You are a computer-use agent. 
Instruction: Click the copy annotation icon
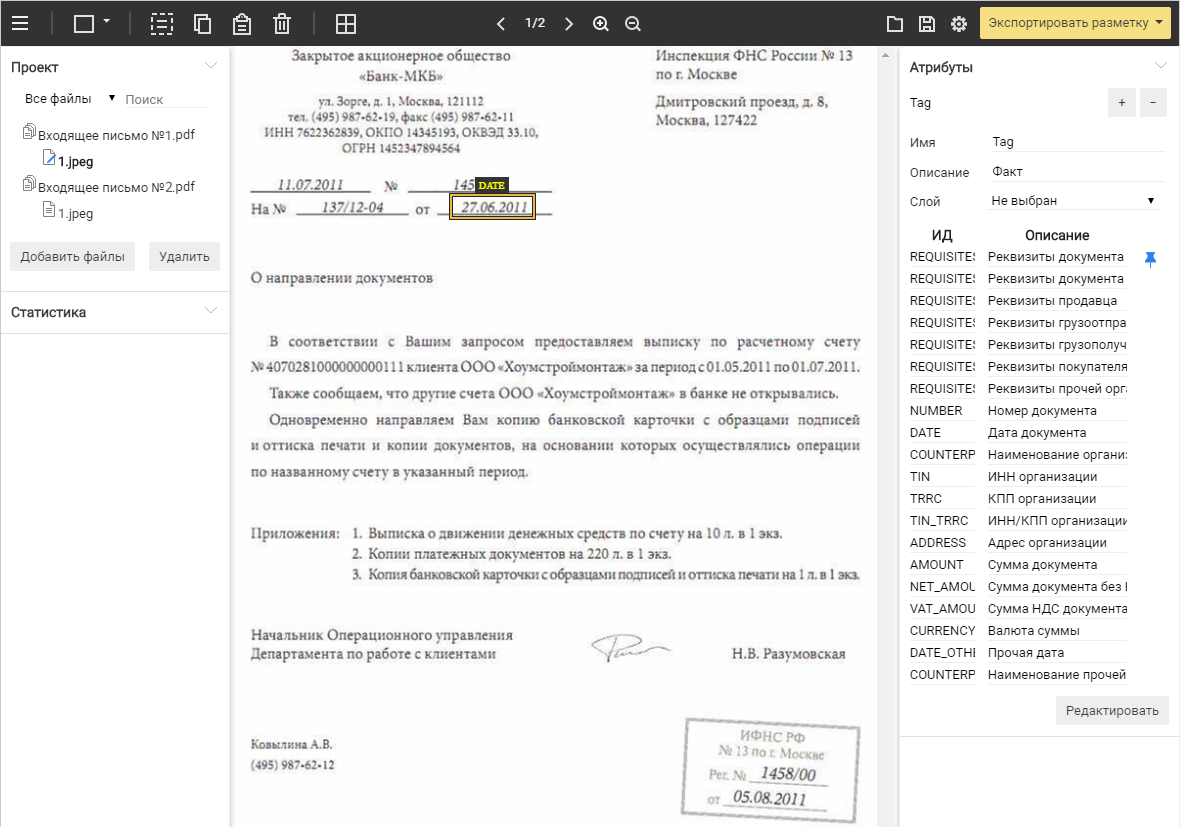click(202, 23)
